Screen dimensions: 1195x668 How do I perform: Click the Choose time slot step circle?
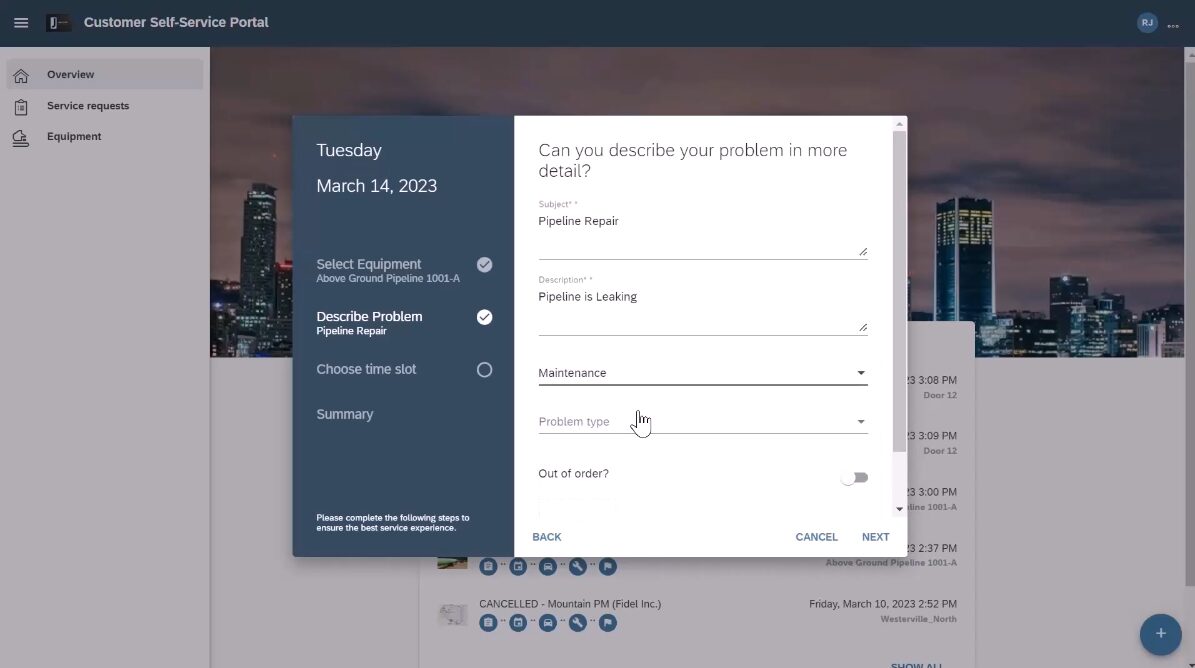pos(484,370)
